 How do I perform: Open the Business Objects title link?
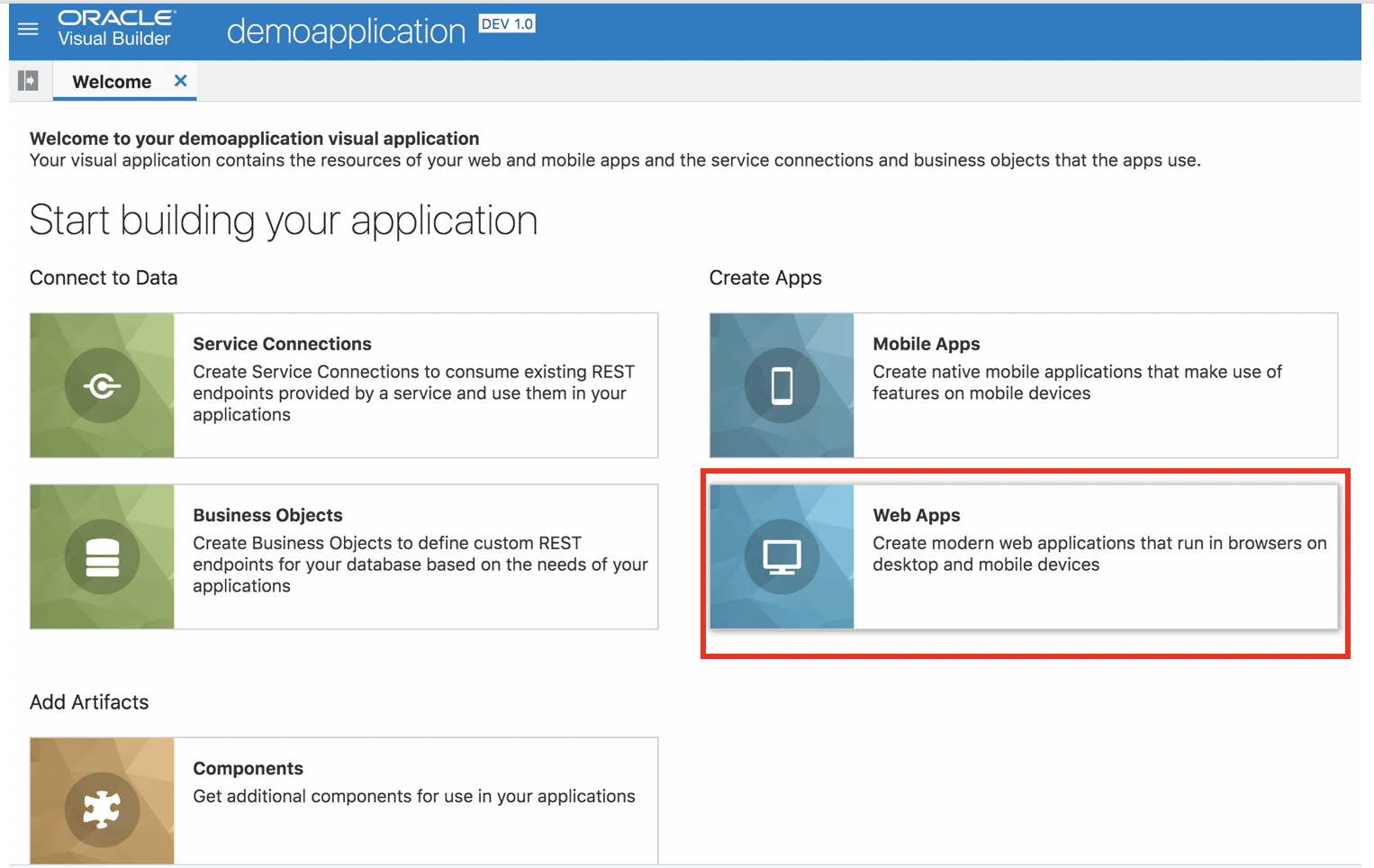click(x=267, y=515)
